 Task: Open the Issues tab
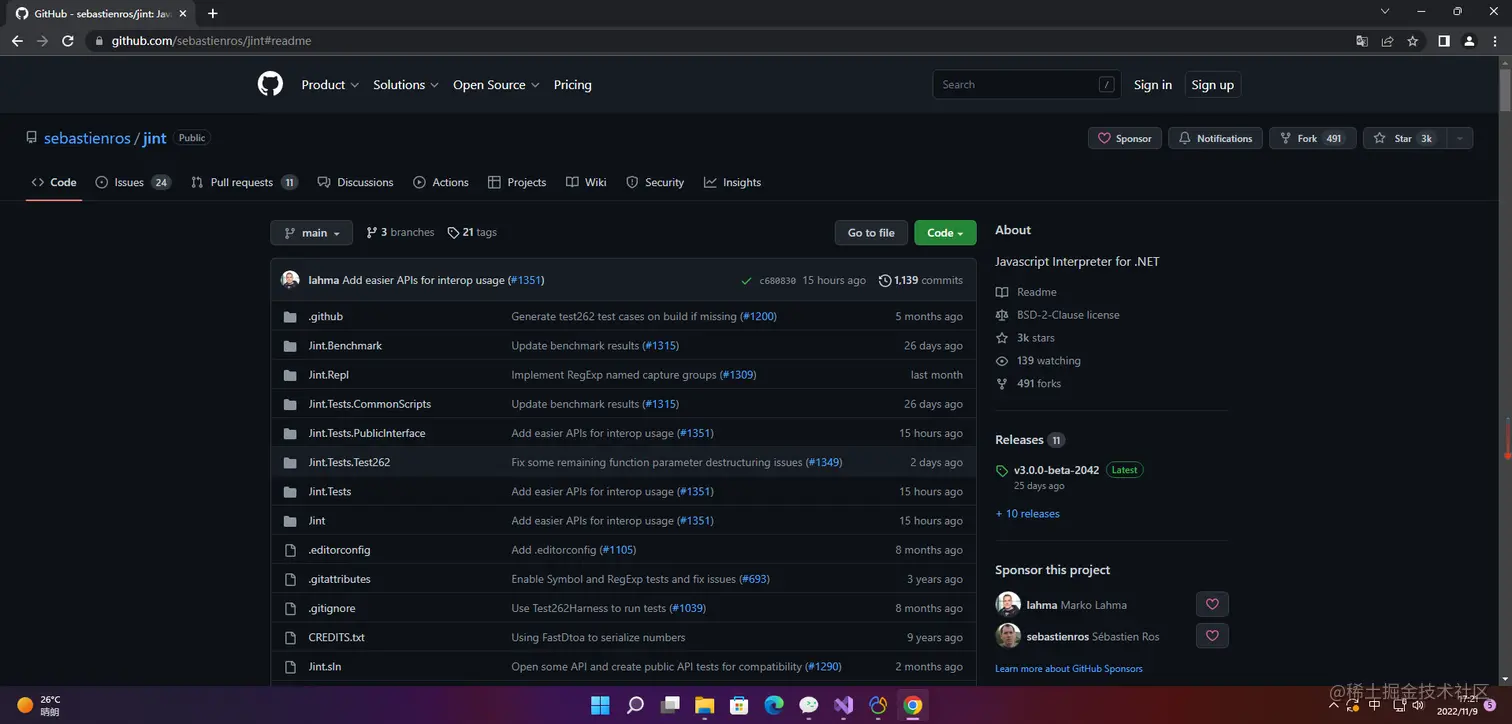(133, 182)
